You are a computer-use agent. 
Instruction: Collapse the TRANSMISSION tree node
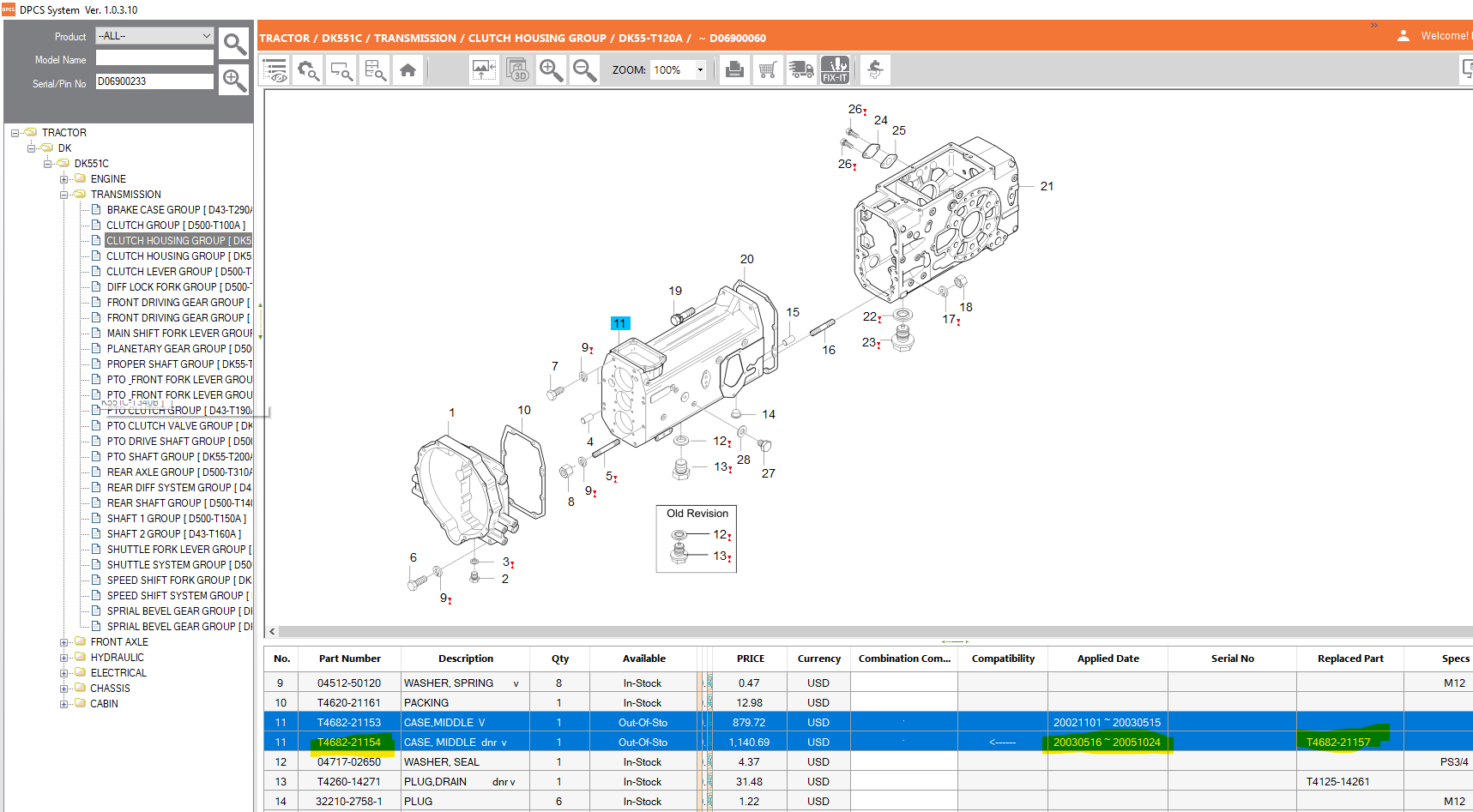64,195
